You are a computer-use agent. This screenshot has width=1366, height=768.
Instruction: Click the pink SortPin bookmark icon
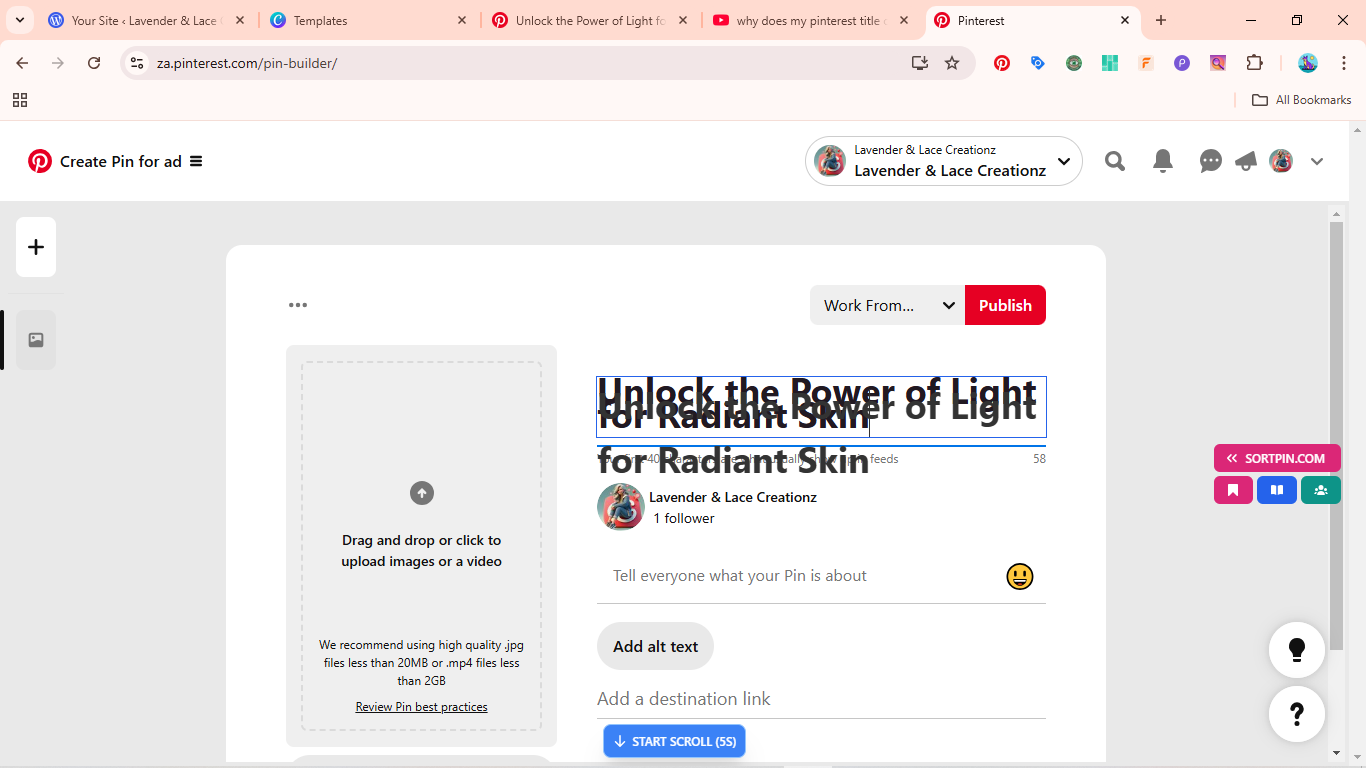click(x=1233, y=490)
